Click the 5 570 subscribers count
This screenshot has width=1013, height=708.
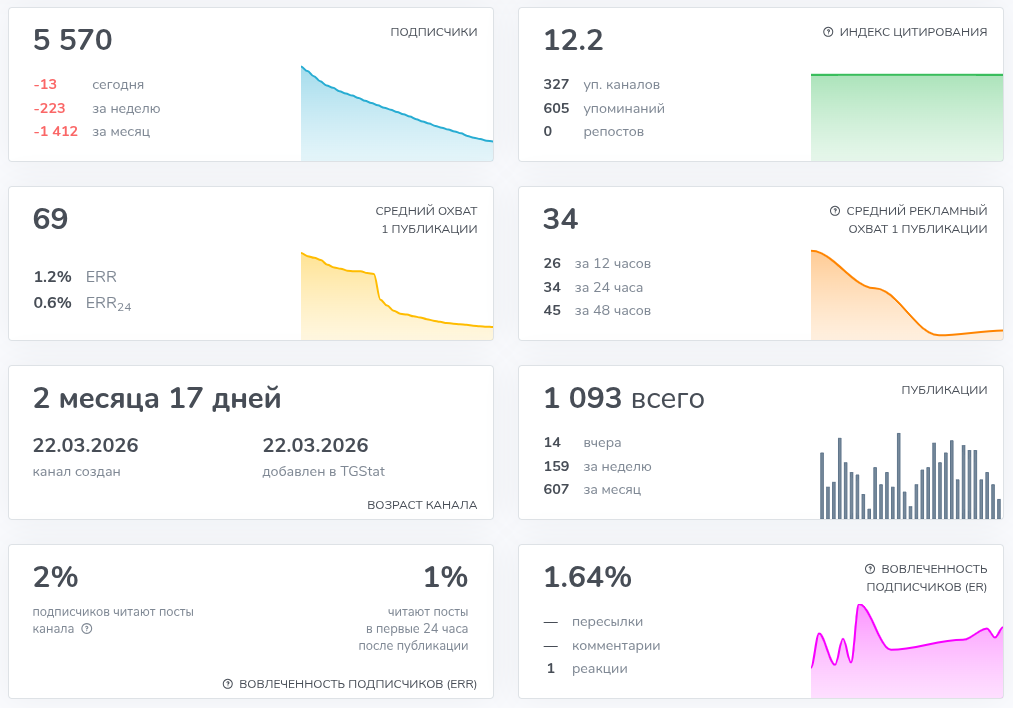click(72, 40)
